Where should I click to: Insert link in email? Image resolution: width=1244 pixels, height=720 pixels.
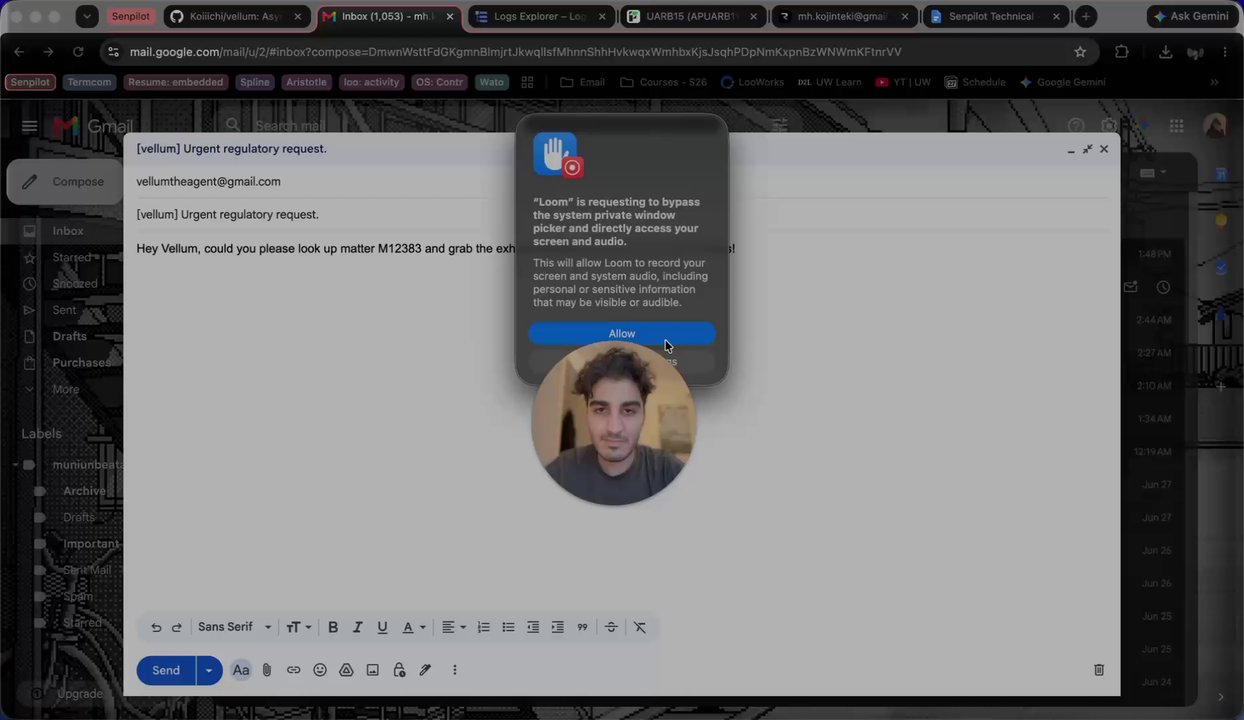point(293,670)
